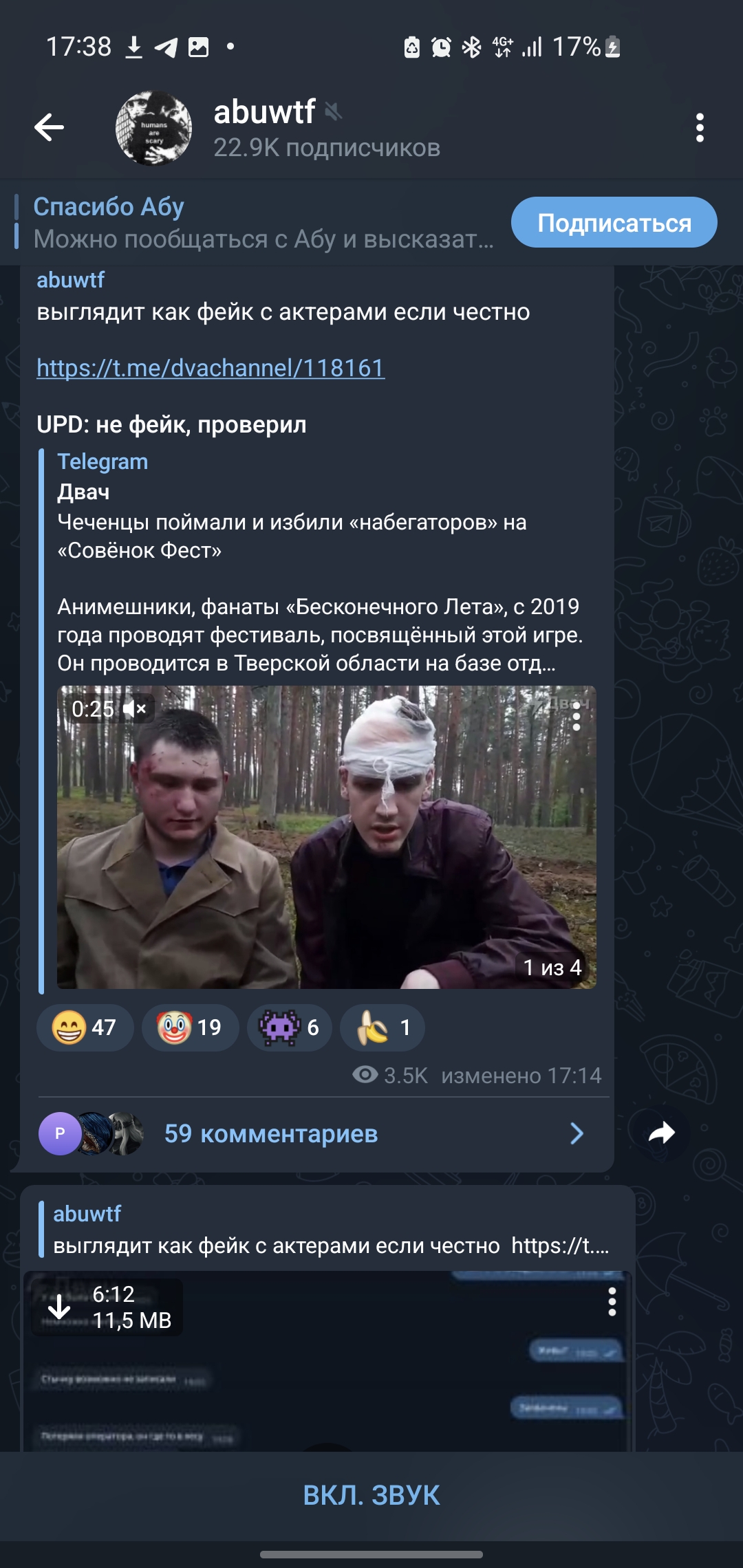Toggle the space invader reaction with 6
Image resolution: width=743 pixels, height=1568 pixels.
click(289, 1027)
